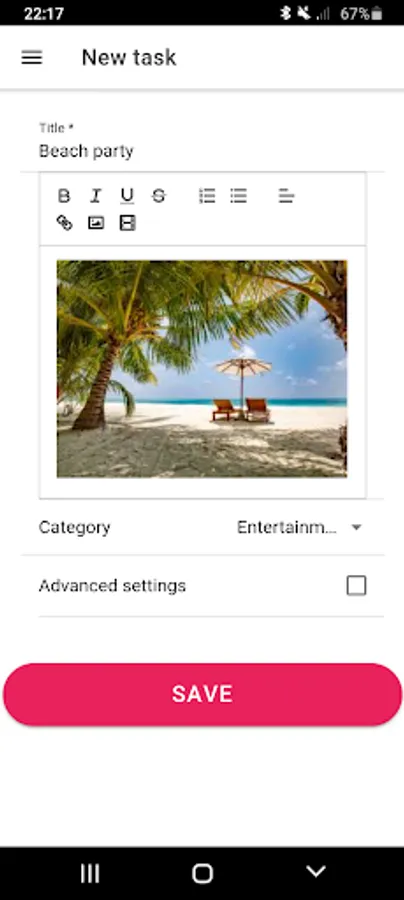The height and width of the screenshot is (900, 404).
Task: Insert a hyperlink in the description
Action: point(64,223)
